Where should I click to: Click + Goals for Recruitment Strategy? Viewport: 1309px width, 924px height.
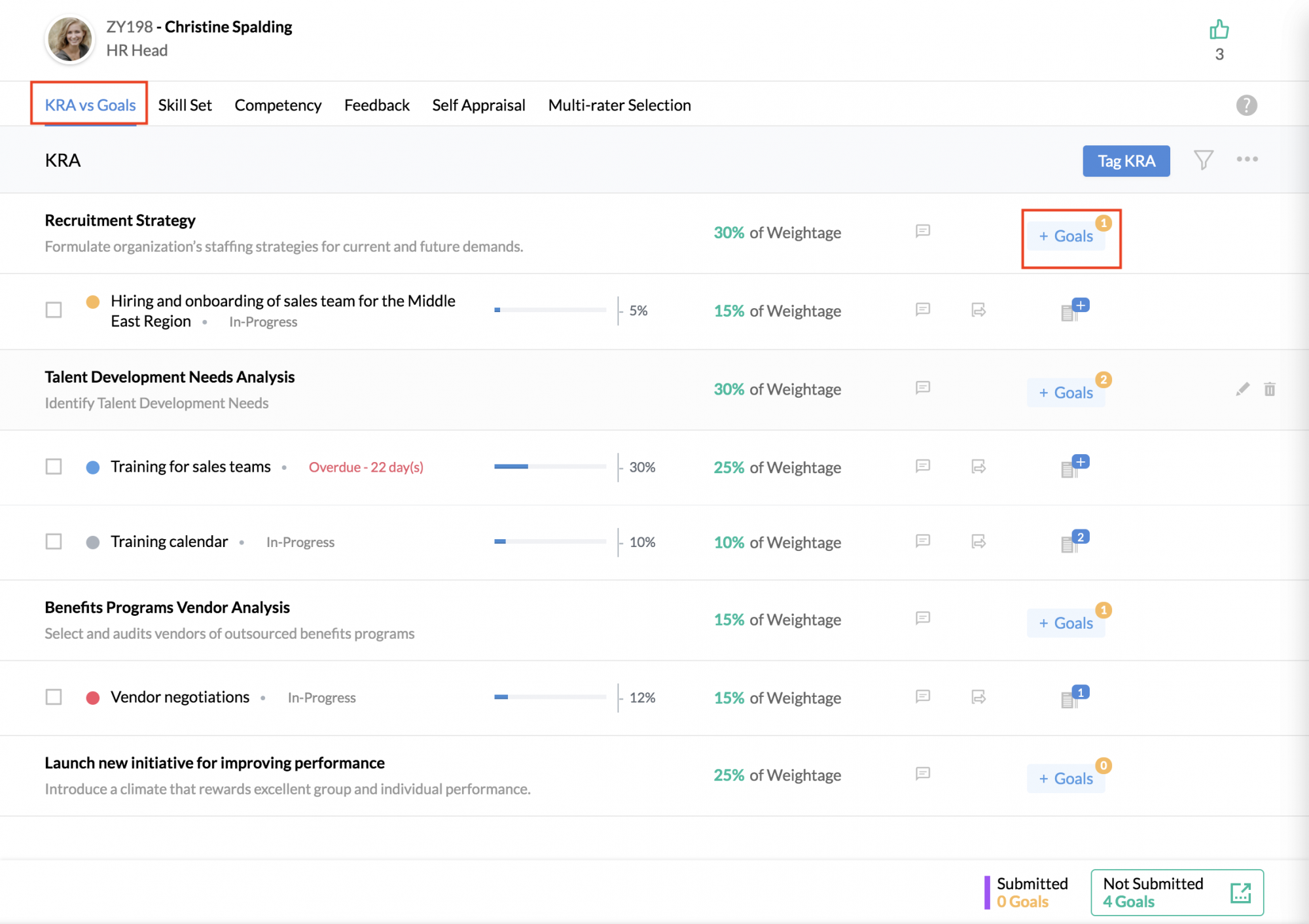point(1066,236)
